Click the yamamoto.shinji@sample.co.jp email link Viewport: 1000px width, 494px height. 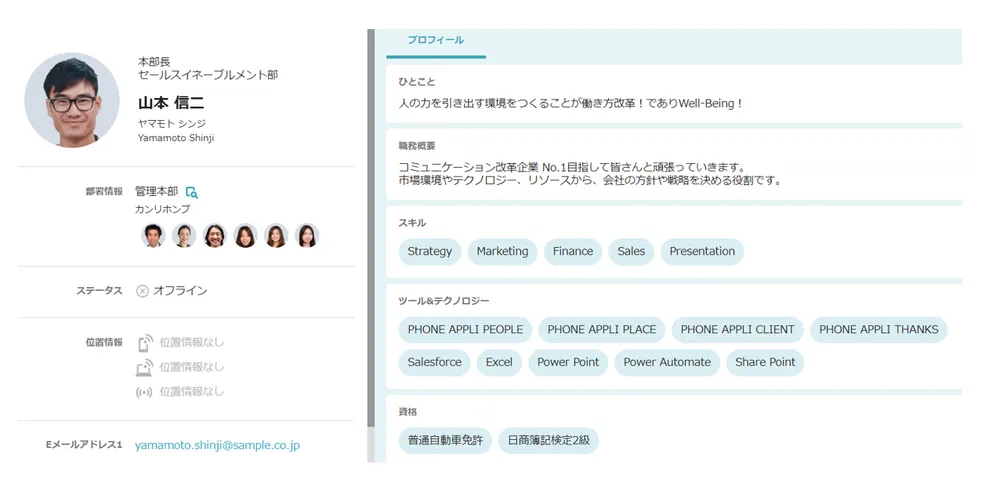click(217, 445)
